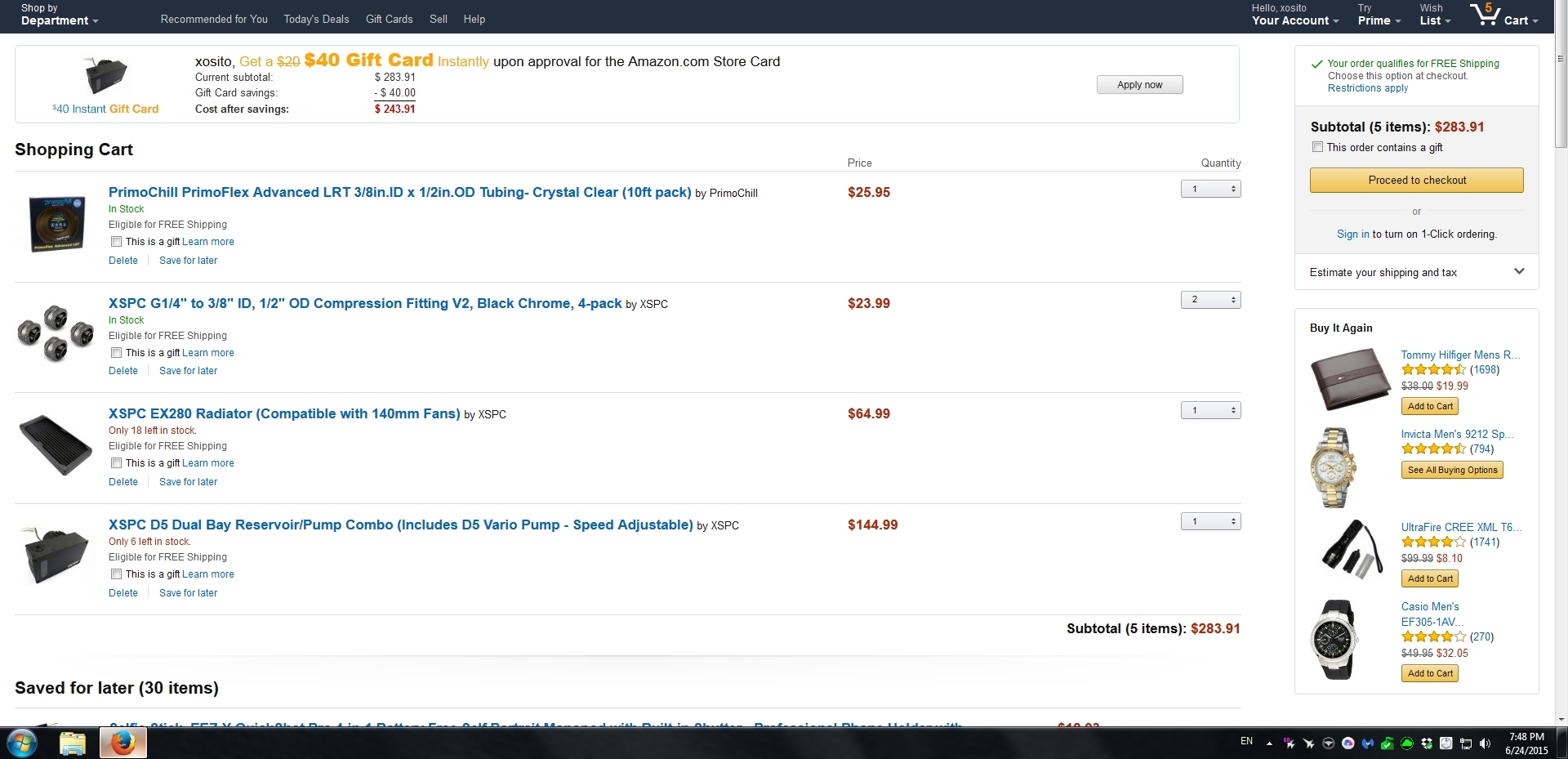The height and width of the screenshot is (759, 1568).
Task: Click the Windows Start orb
Action: click(22, 743)
